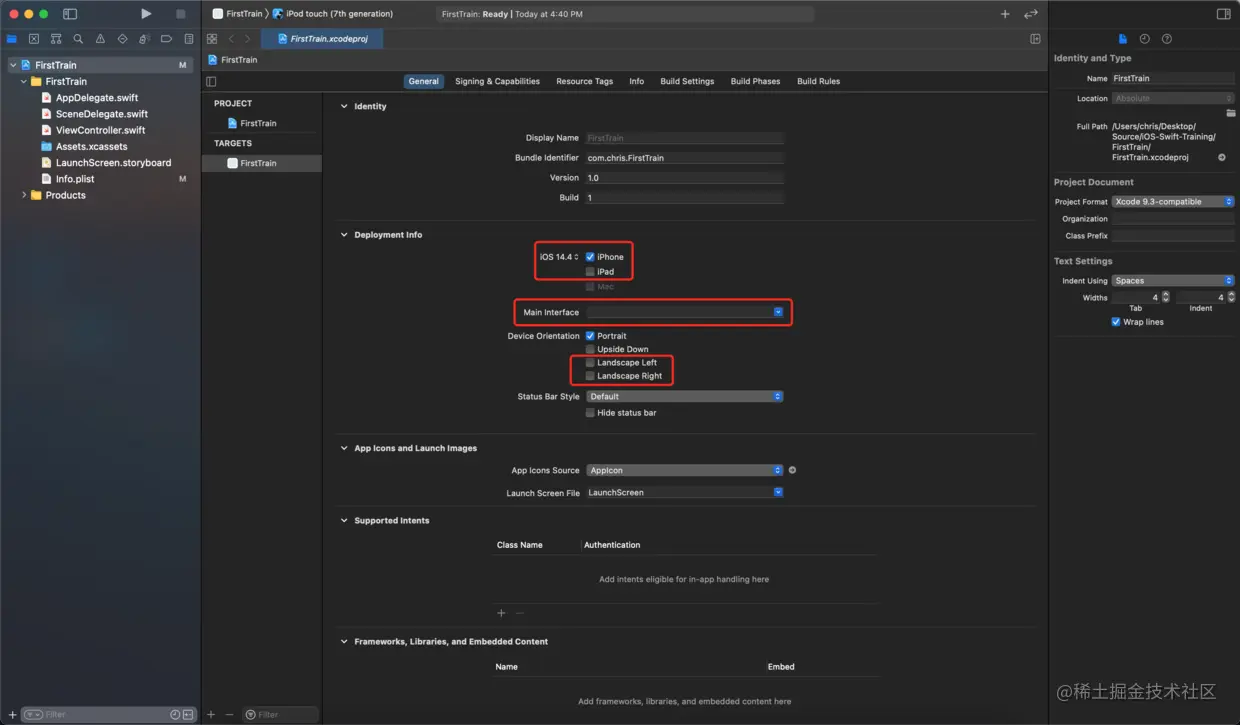The width and height of the screenshot is (1240, 725).
Task: Click the Version field
Action: 685,178
